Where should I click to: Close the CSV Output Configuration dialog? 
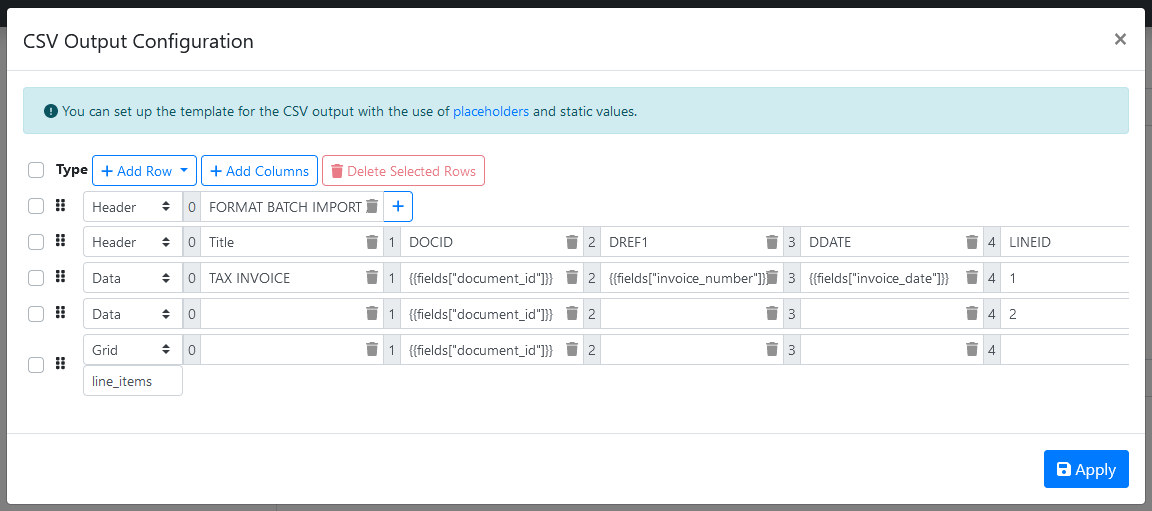pos(1120,39)
